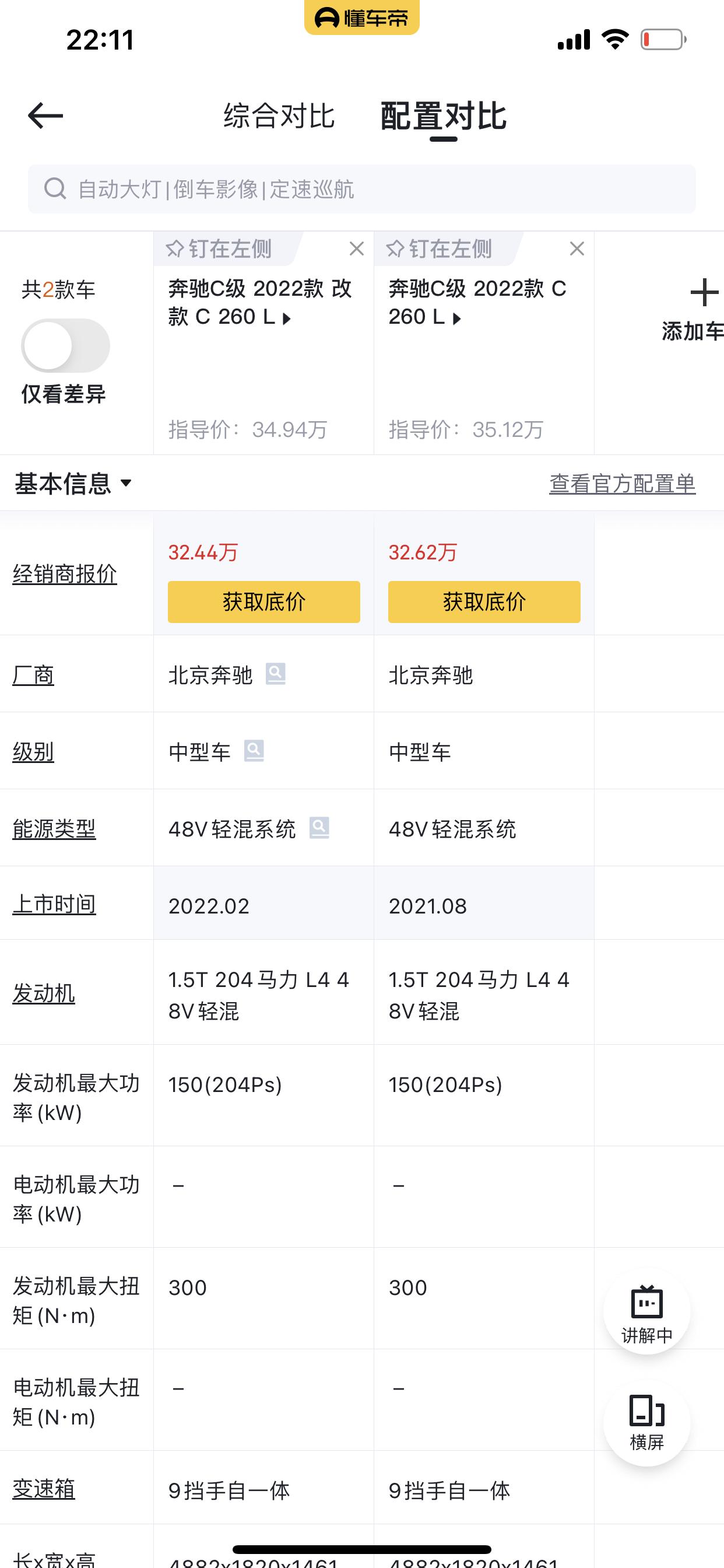Viewport: 724px width, 1568px height.
Task: Tap image icon next to 中型车
Action: coord(254,751)
